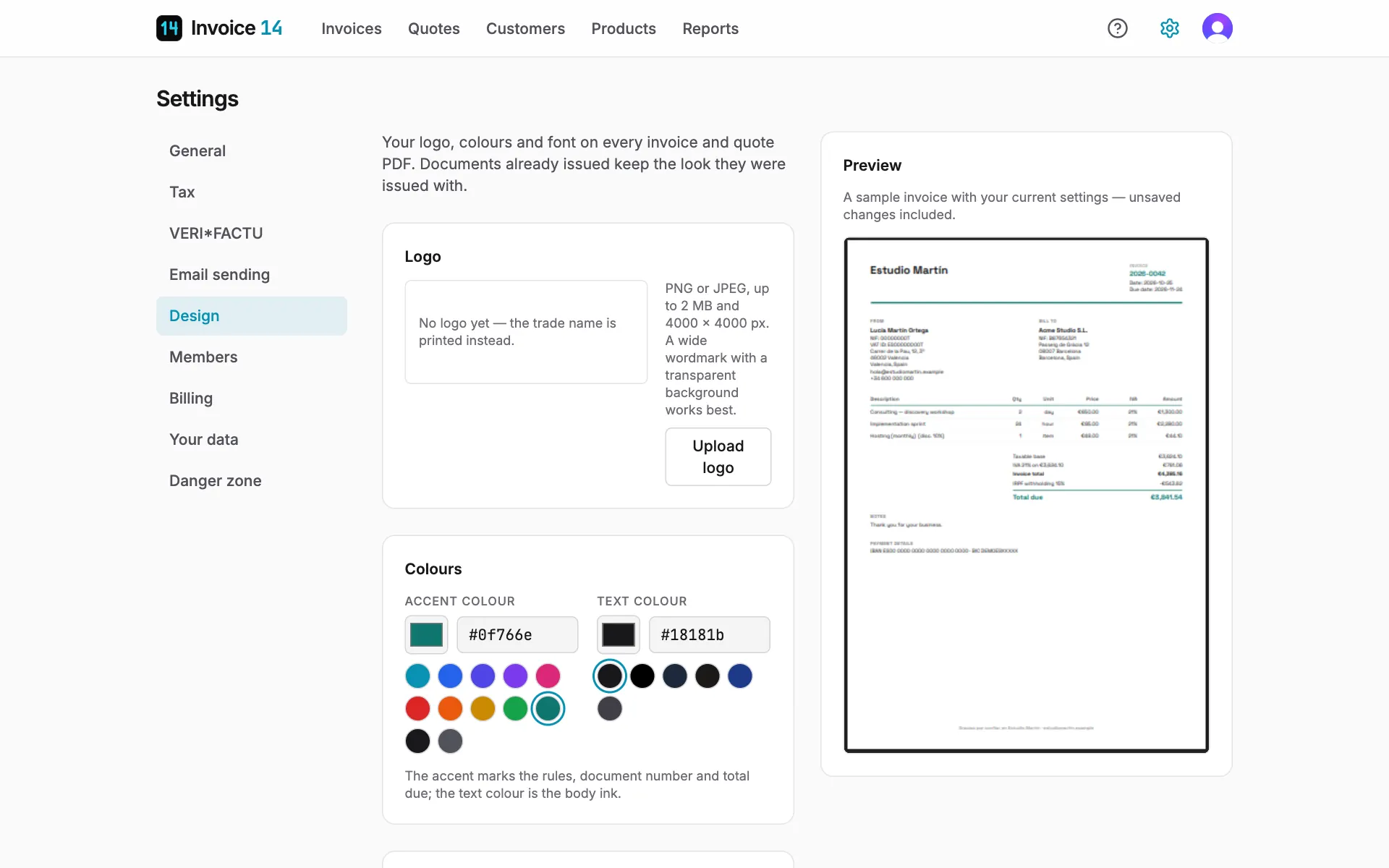Pick the cyan accent swatch

tap(417, 676)
